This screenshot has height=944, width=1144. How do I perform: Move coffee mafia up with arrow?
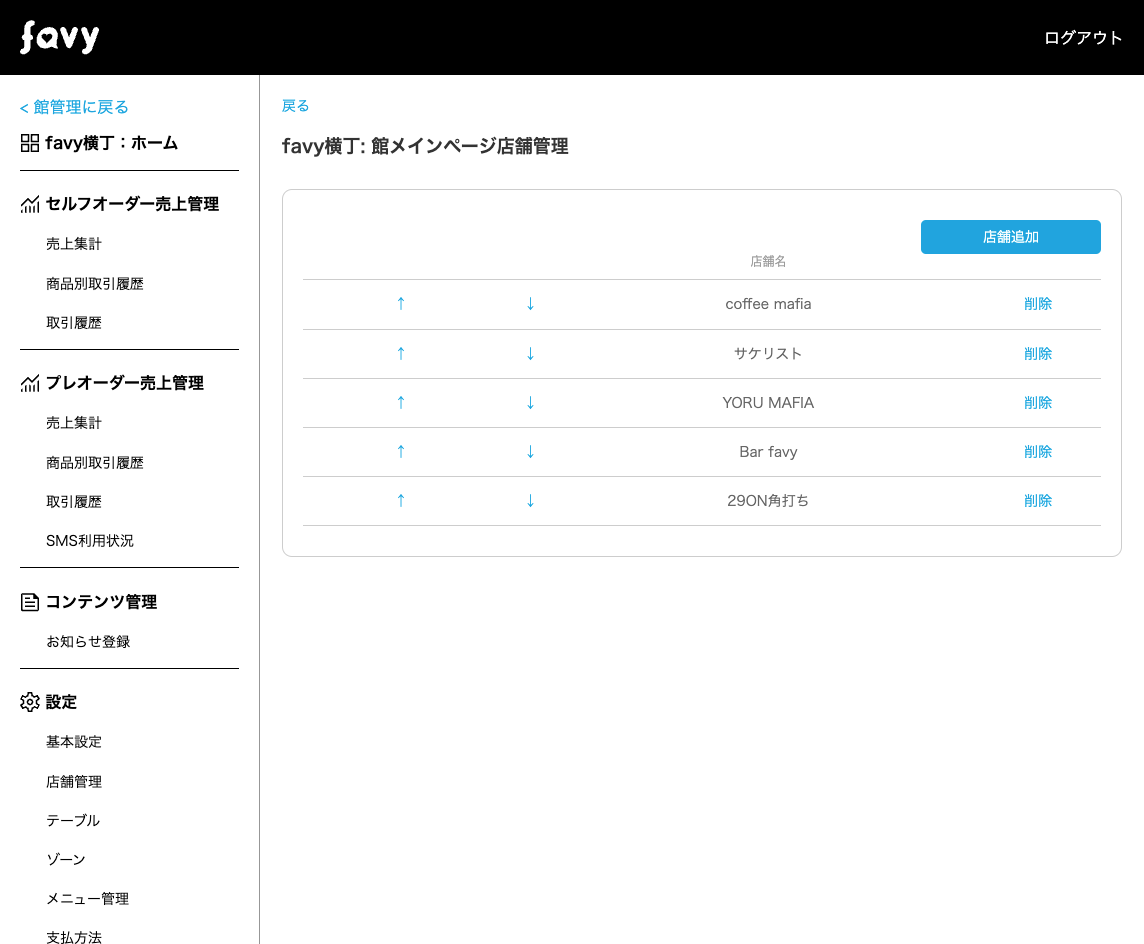pos(401,303)
